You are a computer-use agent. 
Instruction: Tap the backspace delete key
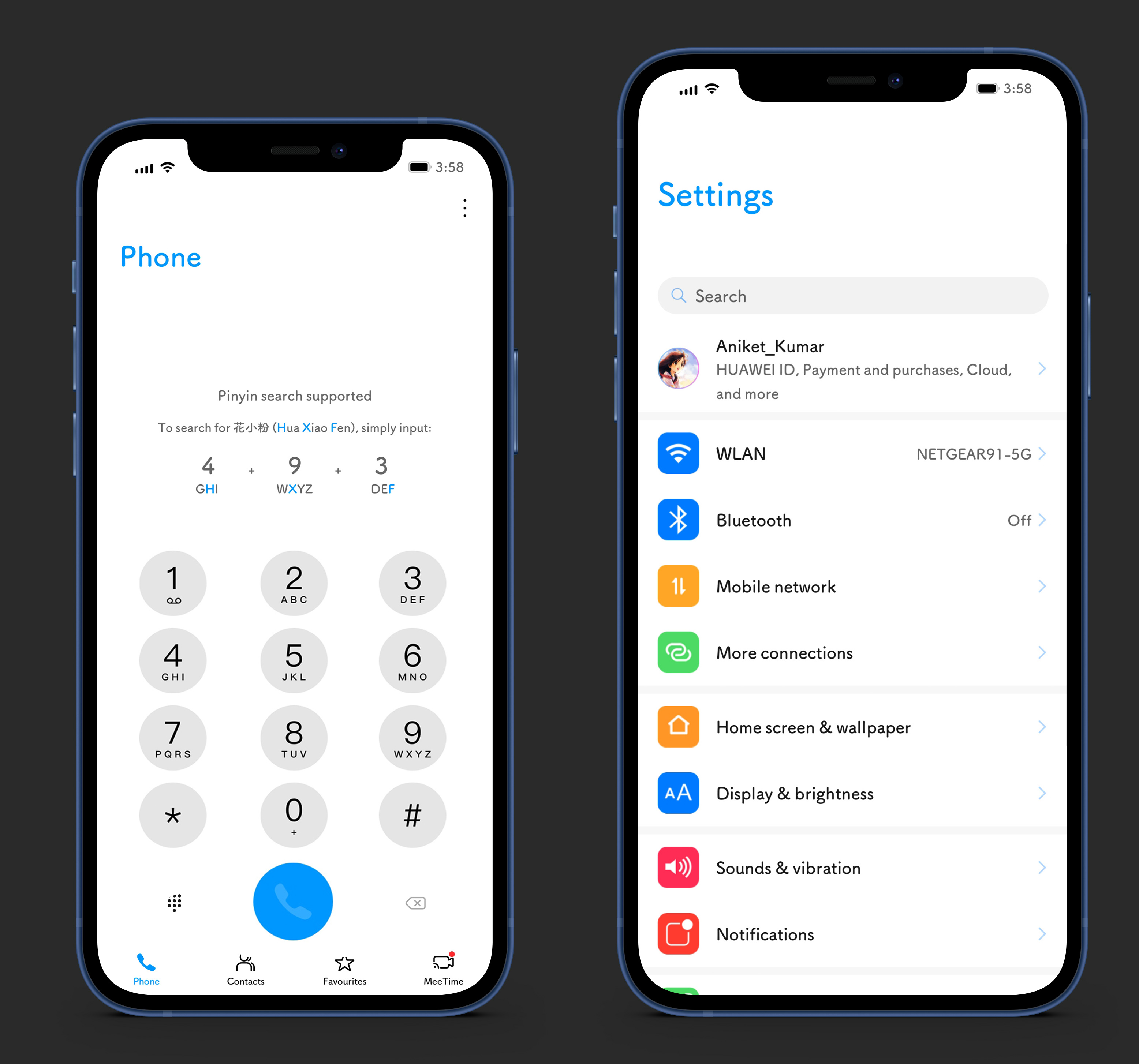416,903
